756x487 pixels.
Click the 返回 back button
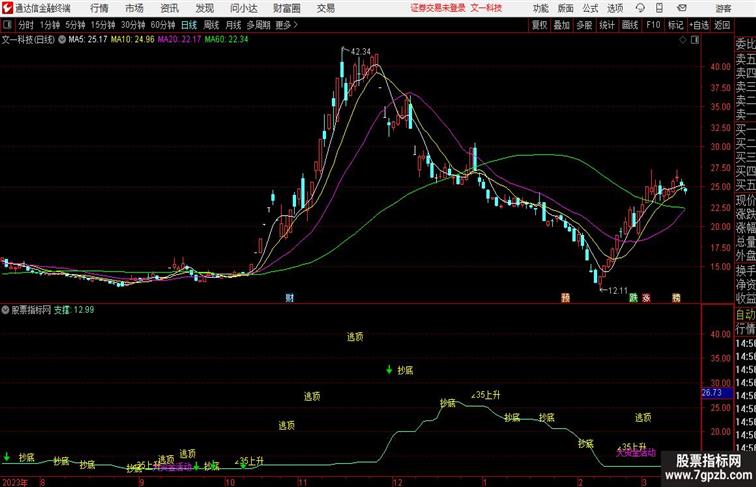coord(722,25)
